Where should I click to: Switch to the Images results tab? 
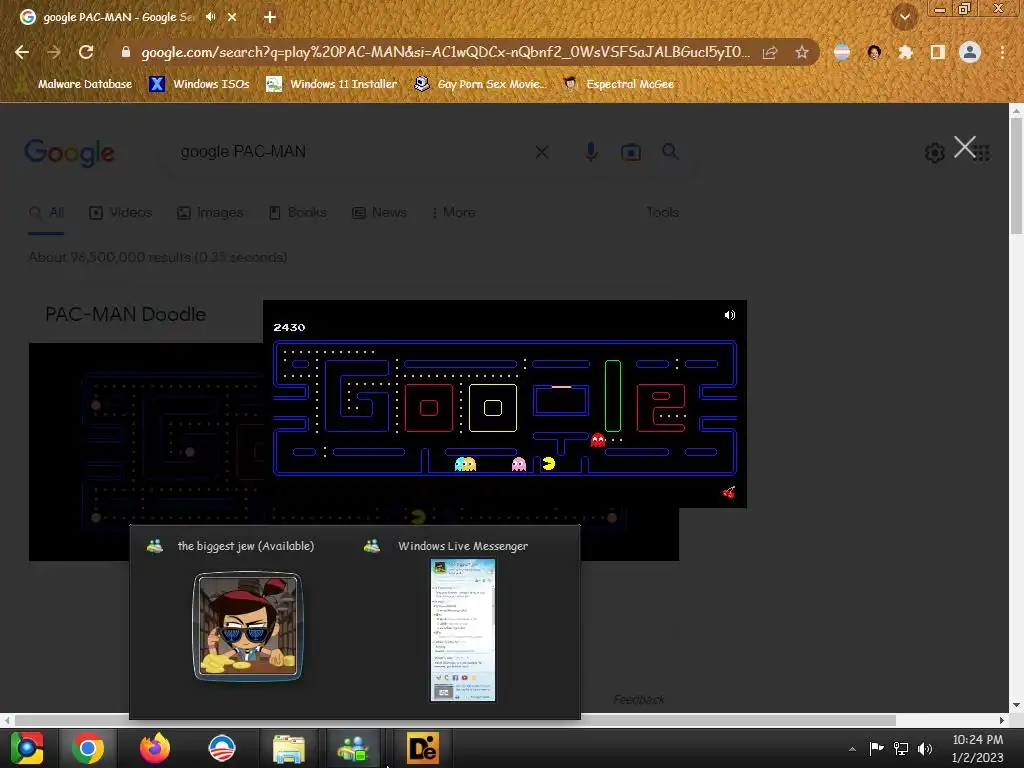click(x=210, y=212)
